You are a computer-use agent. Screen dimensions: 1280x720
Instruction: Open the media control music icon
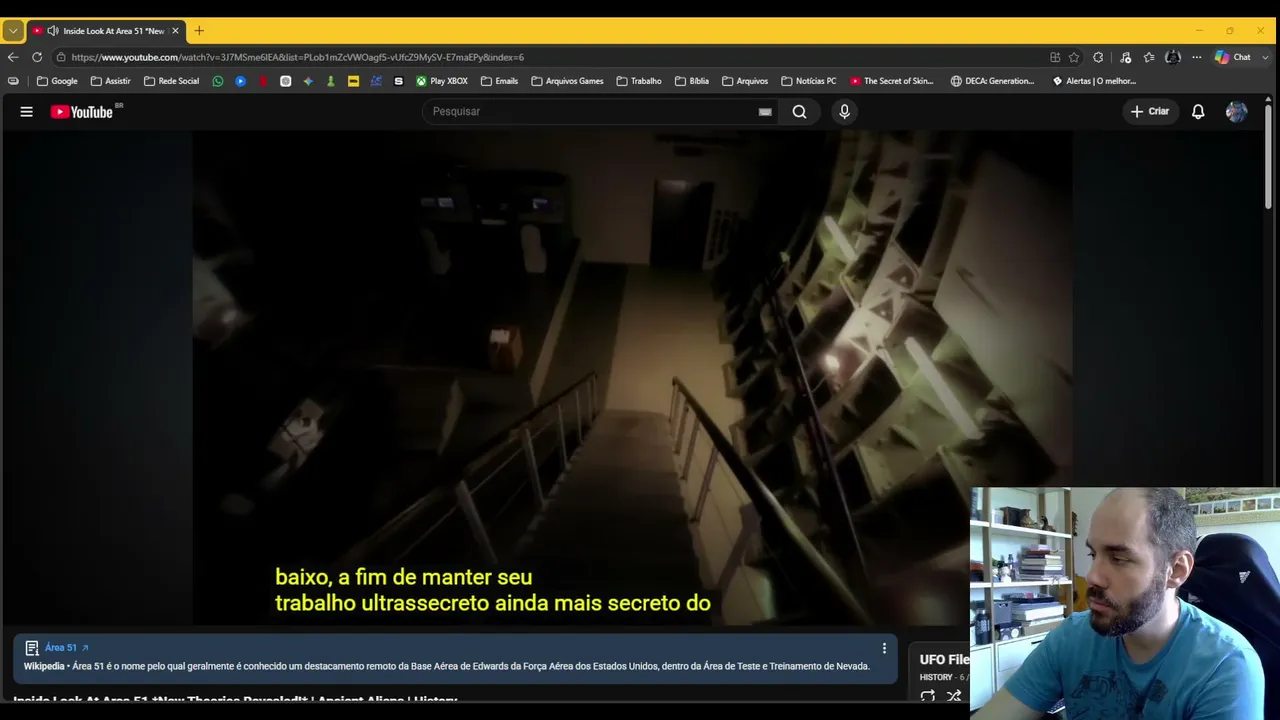(x=1126, y=57)
